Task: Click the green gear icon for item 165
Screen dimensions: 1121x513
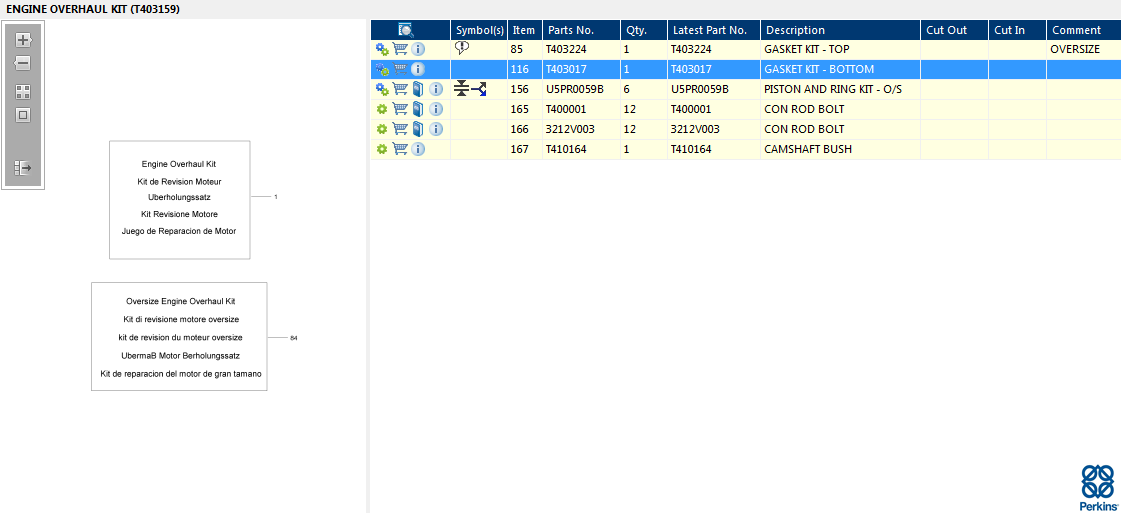Action: [x=381, y=109]
